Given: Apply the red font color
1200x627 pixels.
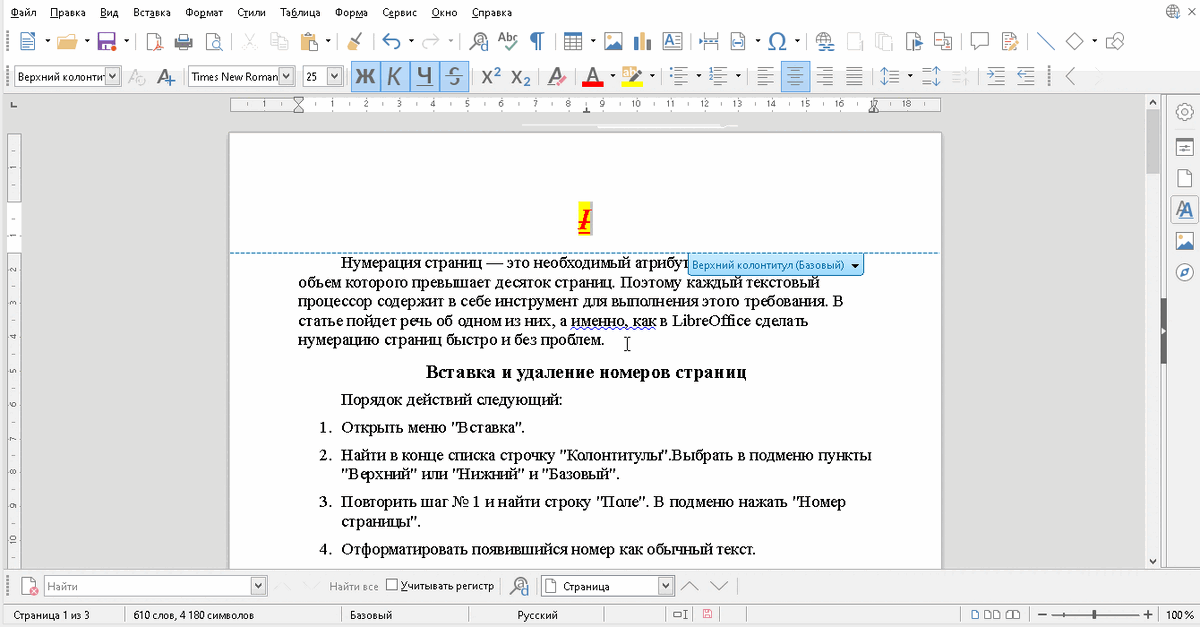Looking at the screenshot, I should 592,76.
